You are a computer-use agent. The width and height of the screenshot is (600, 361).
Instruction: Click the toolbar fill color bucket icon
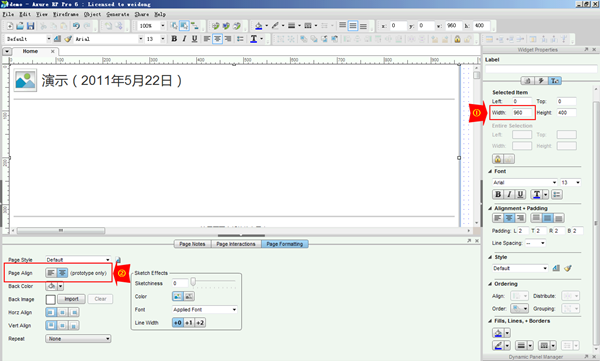[259, 26]
